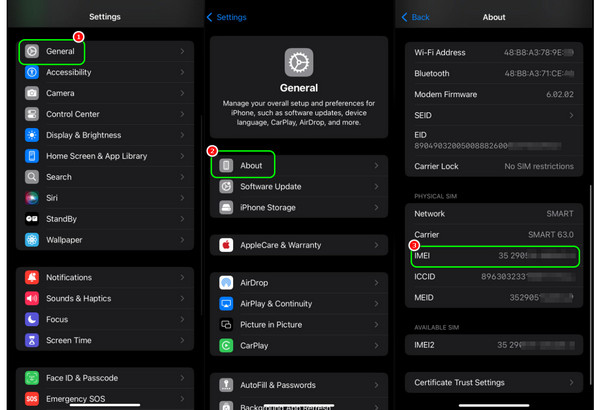Open the Accessibility menu item
The image size is (600, 410).
tap(105, 72)
